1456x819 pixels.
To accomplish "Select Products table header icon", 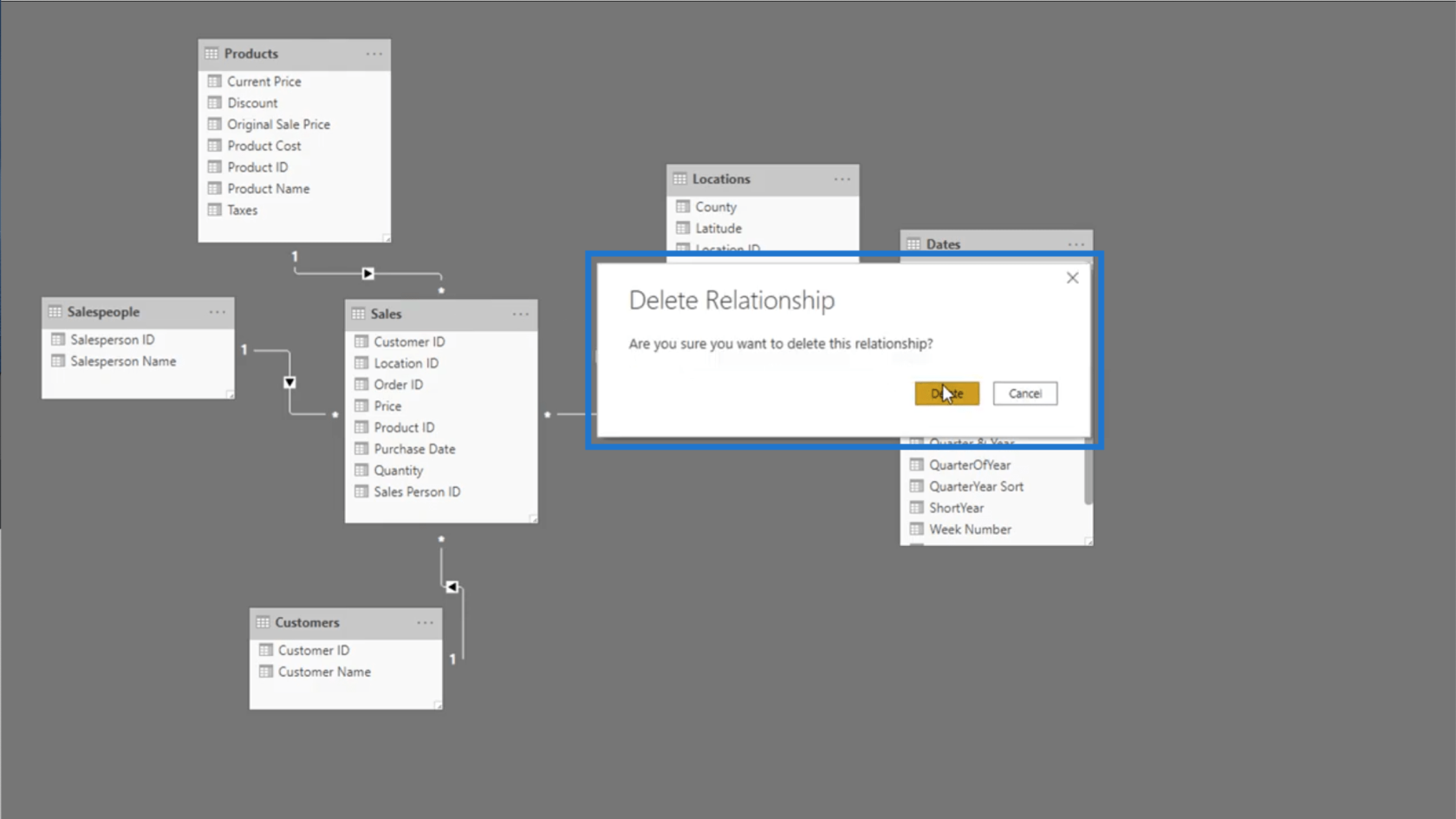I will point(211,54).
